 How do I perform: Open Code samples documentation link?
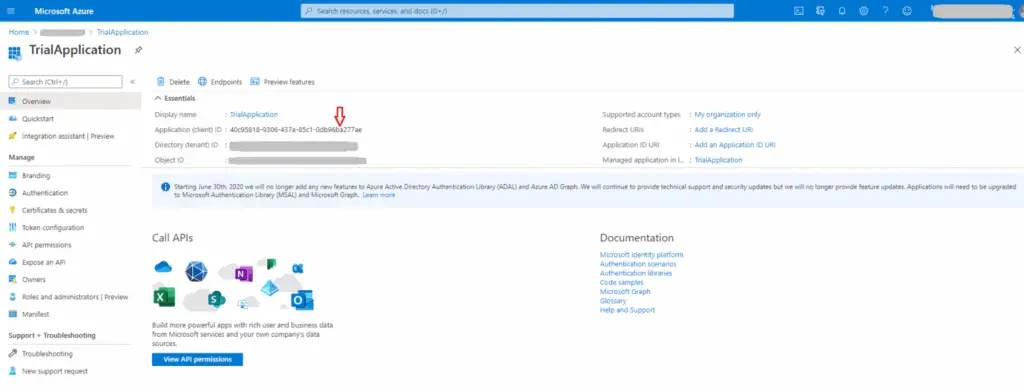(621, 282)
